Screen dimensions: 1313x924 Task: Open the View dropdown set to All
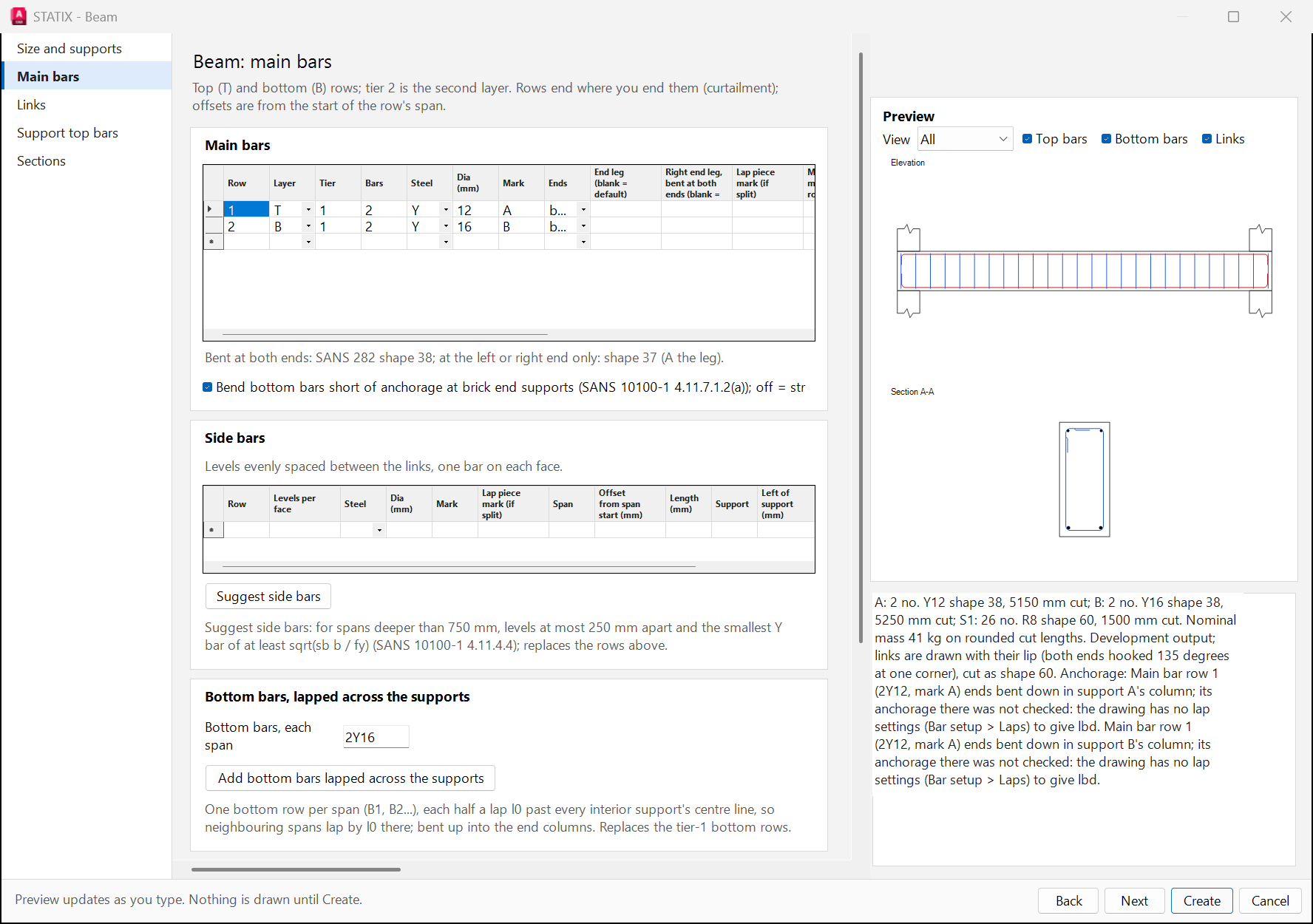click(965, 139)
